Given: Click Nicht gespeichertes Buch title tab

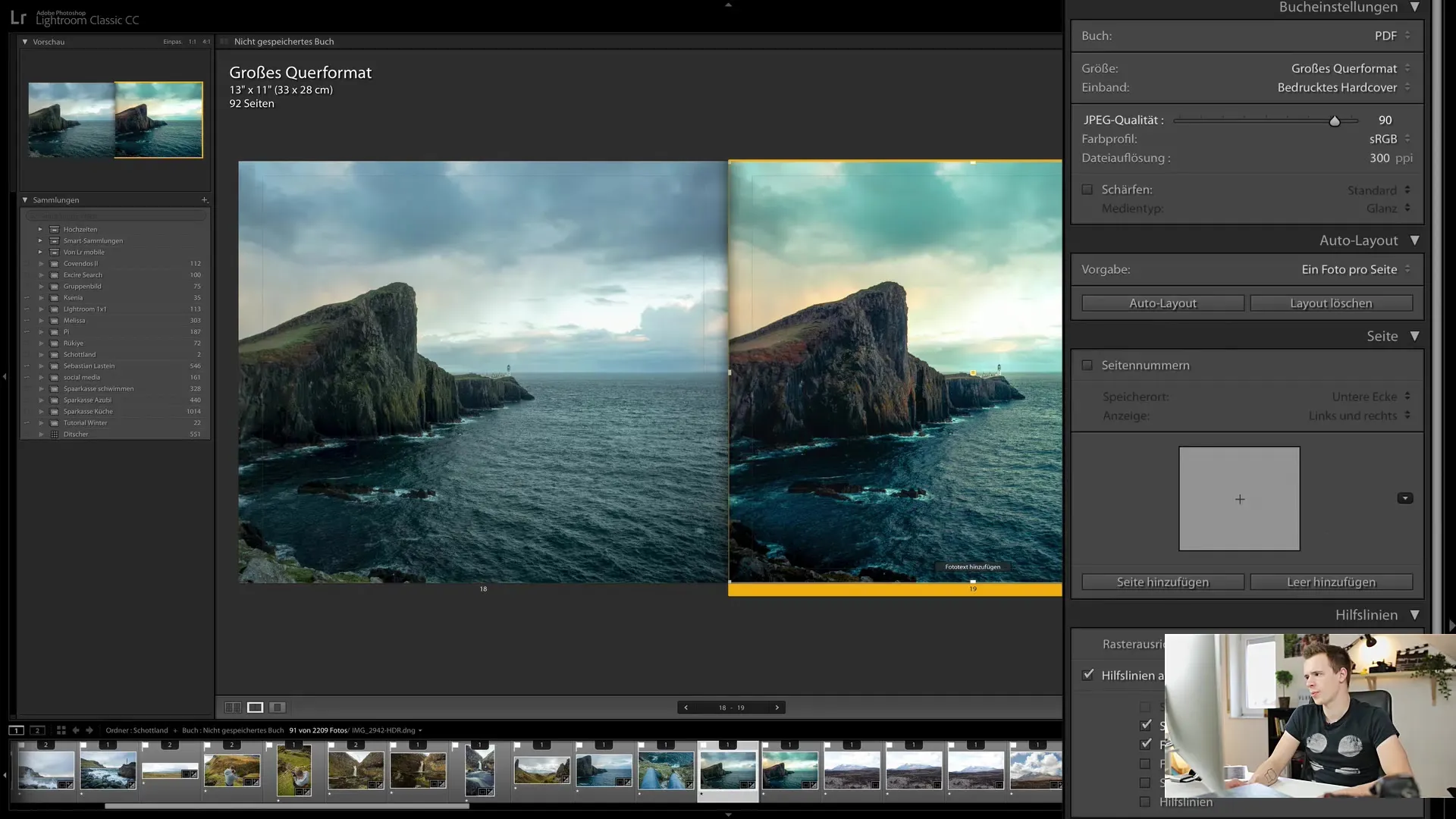Looking at the screenshot, I should click(x=284, y=42).
